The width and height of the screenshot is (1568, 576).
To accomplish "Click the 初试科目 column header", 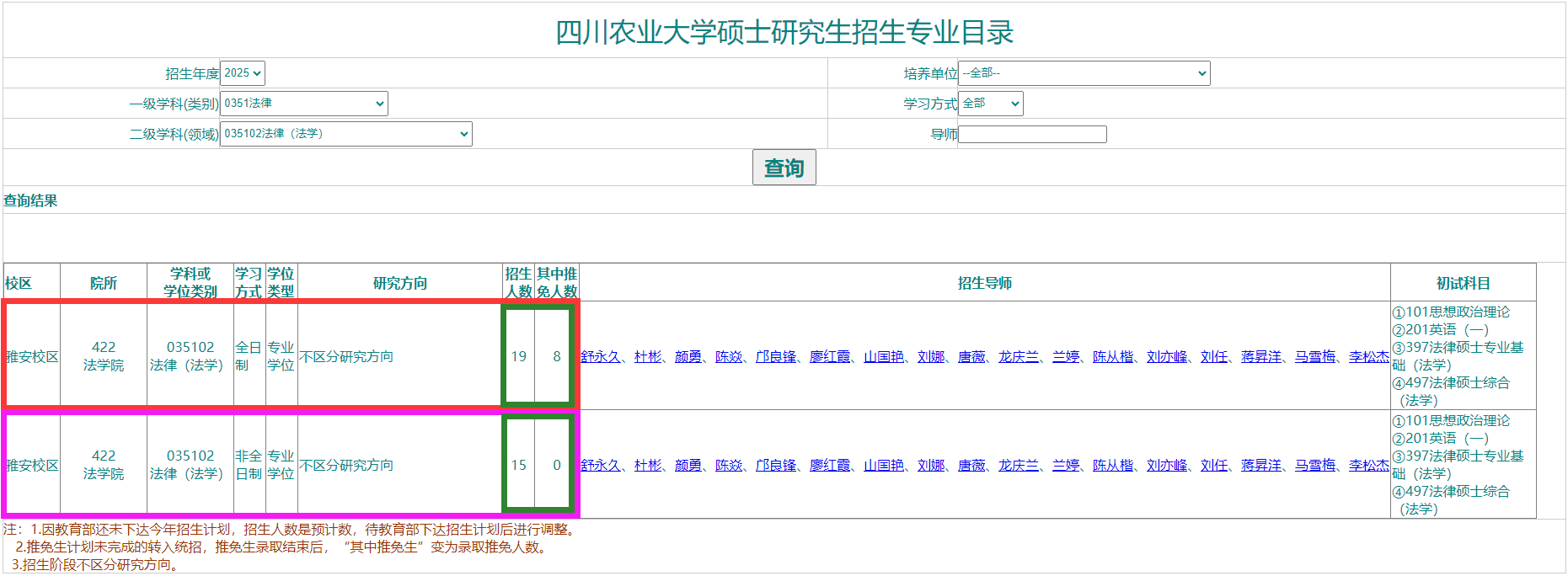I will (x=1464, y=284).
